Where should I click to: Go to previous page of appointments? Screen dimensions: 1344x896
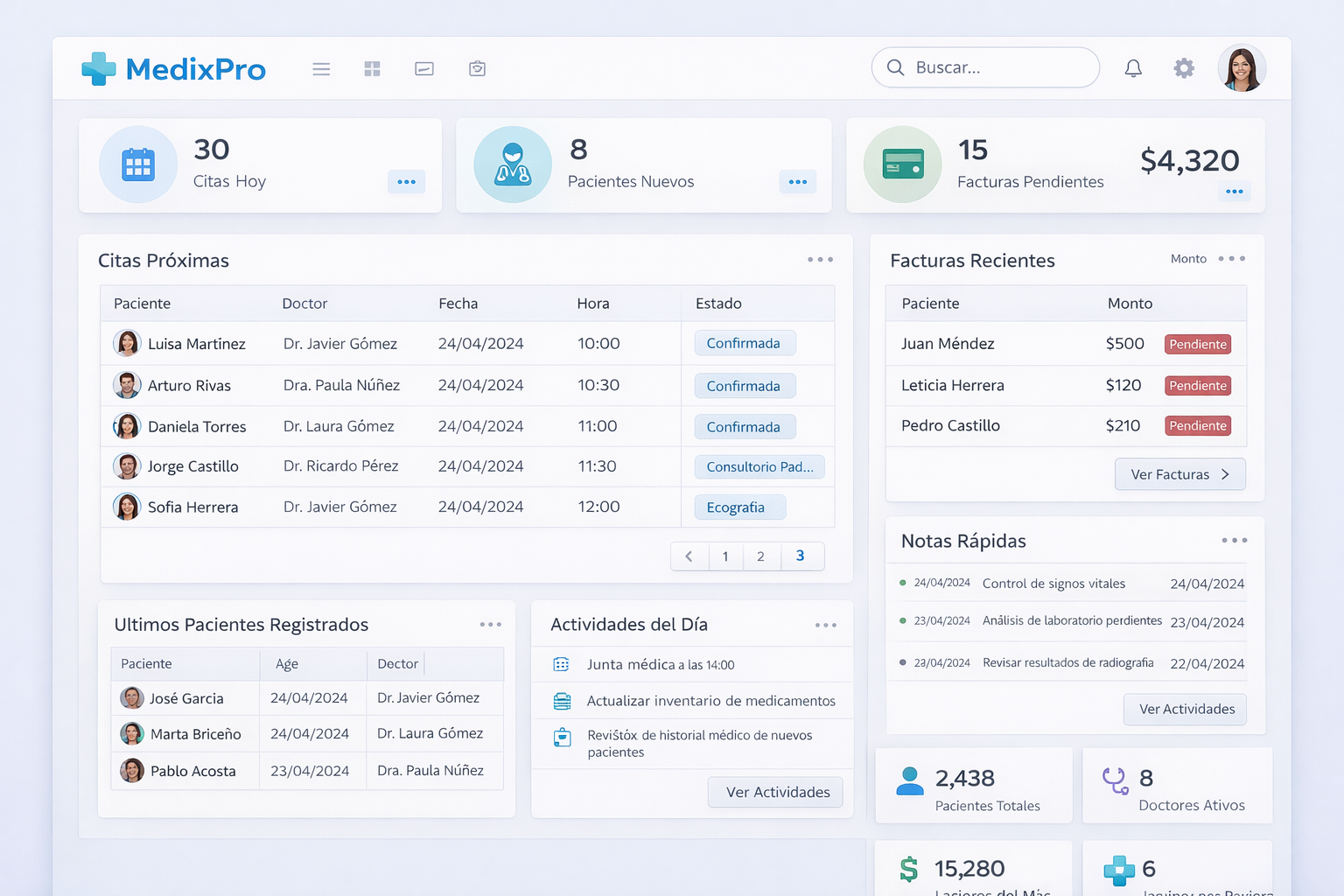tap(689, 556)
